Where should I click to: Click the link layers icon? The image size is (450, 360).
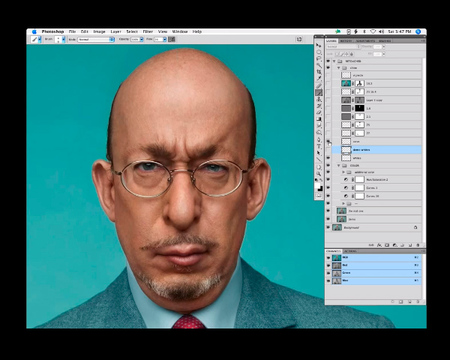pyautogui.click(x=371, y=245)
